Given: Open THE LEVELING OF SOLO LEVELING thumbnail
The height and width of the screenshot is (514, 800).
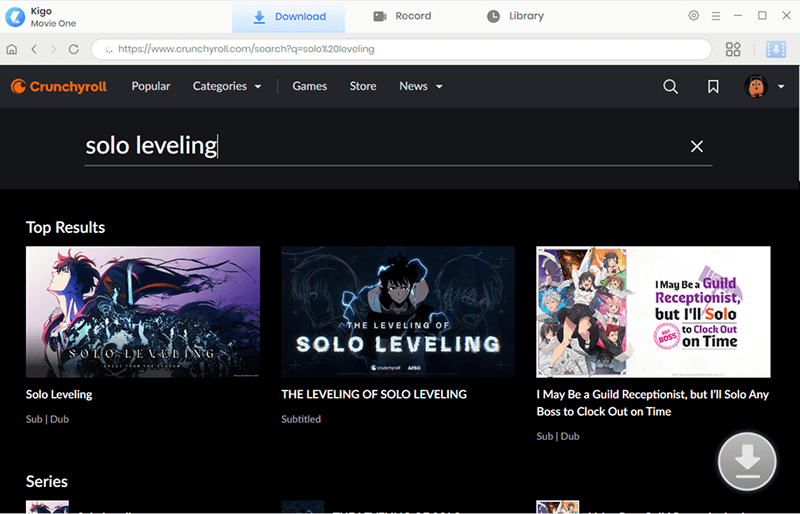Looking at the screenshot, I should [398, 312].
